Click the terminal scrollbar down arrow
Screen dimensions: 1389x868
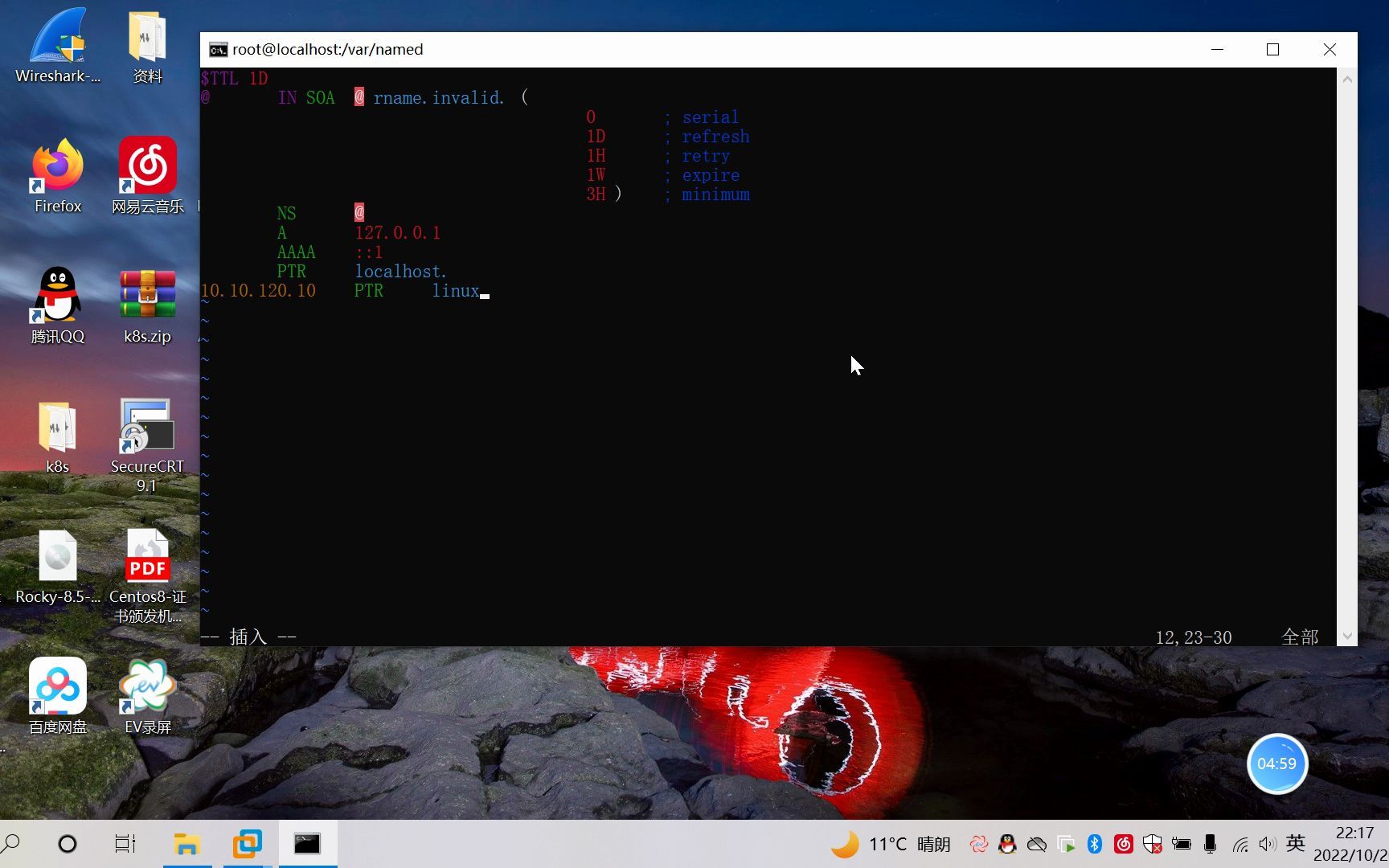tap(1347, 635)
